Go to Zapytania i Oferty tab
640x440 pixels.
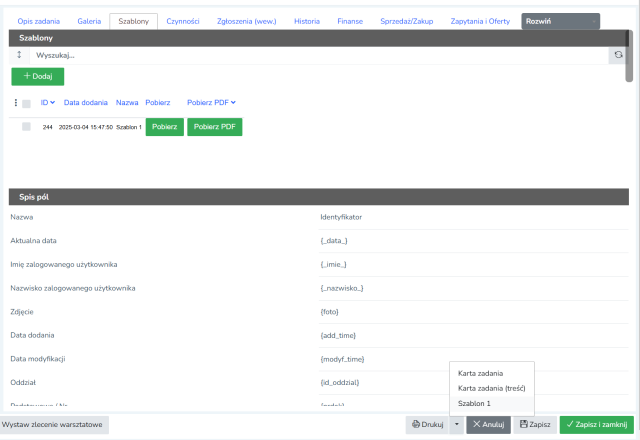(x=480, y=21)
